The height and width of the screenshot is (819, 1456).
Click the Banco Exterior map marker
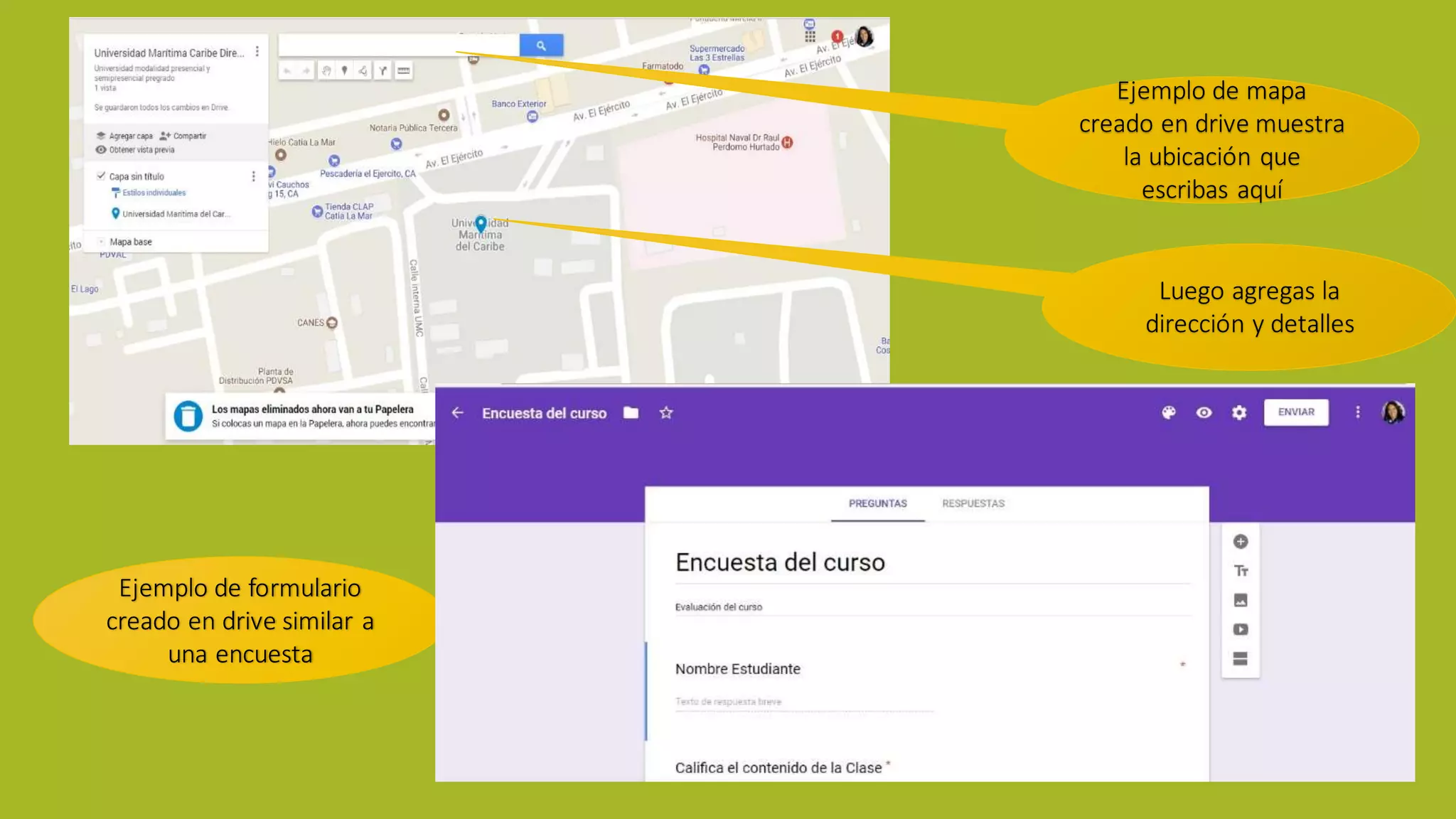pos(532,117)
